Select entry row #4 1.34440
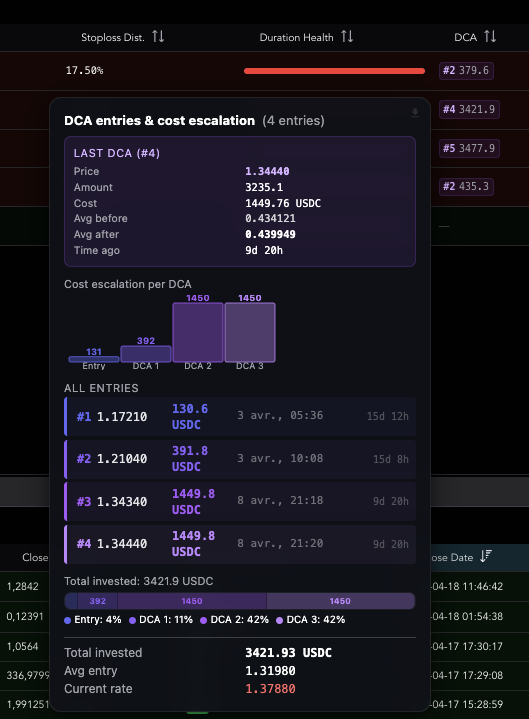 (x=240, y=544)
